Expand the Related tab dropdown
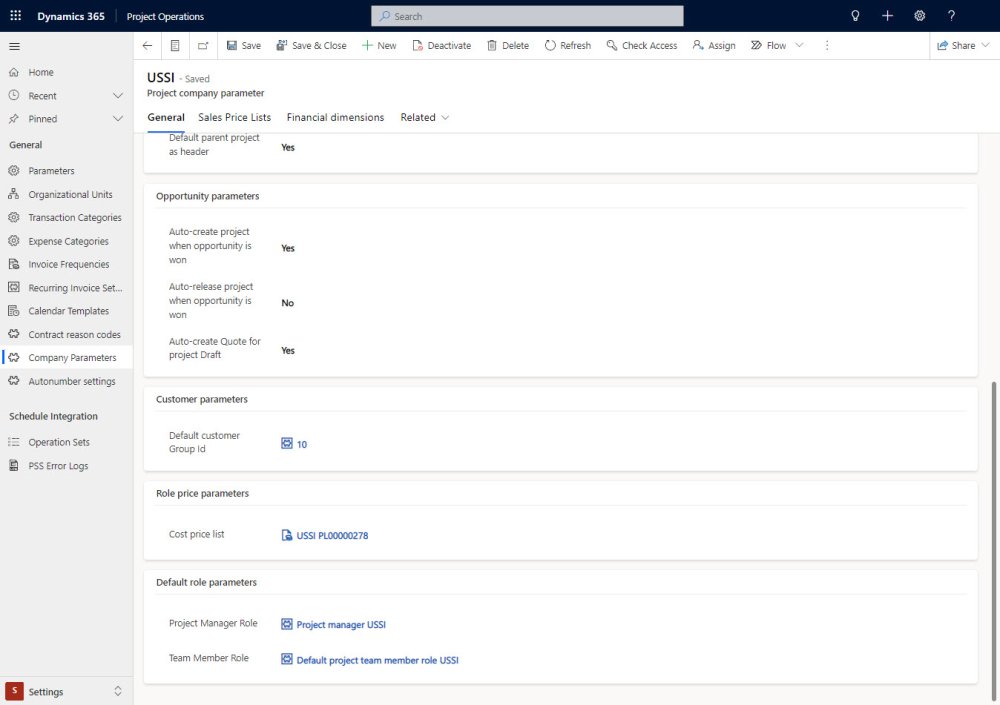This screenshot has height=705, width=1000. tap(425, 117)
